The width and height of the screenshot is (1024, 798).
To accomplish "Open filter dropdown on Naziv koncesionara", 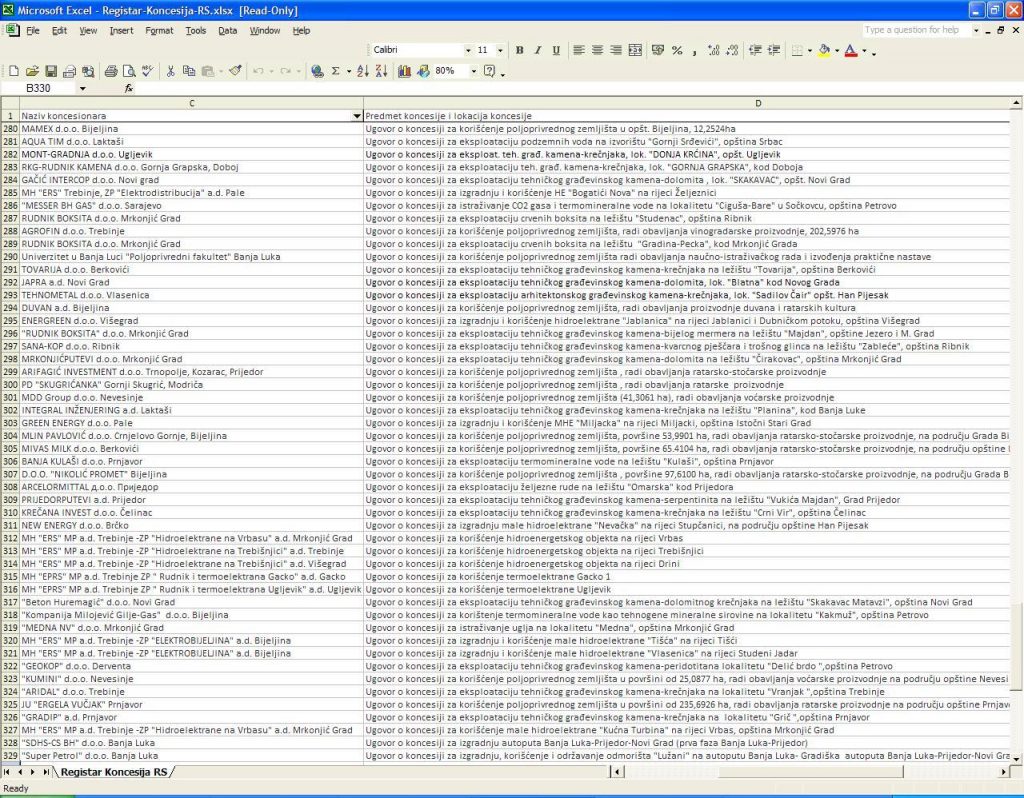I will pyautogui.click(x=357, y=116).
